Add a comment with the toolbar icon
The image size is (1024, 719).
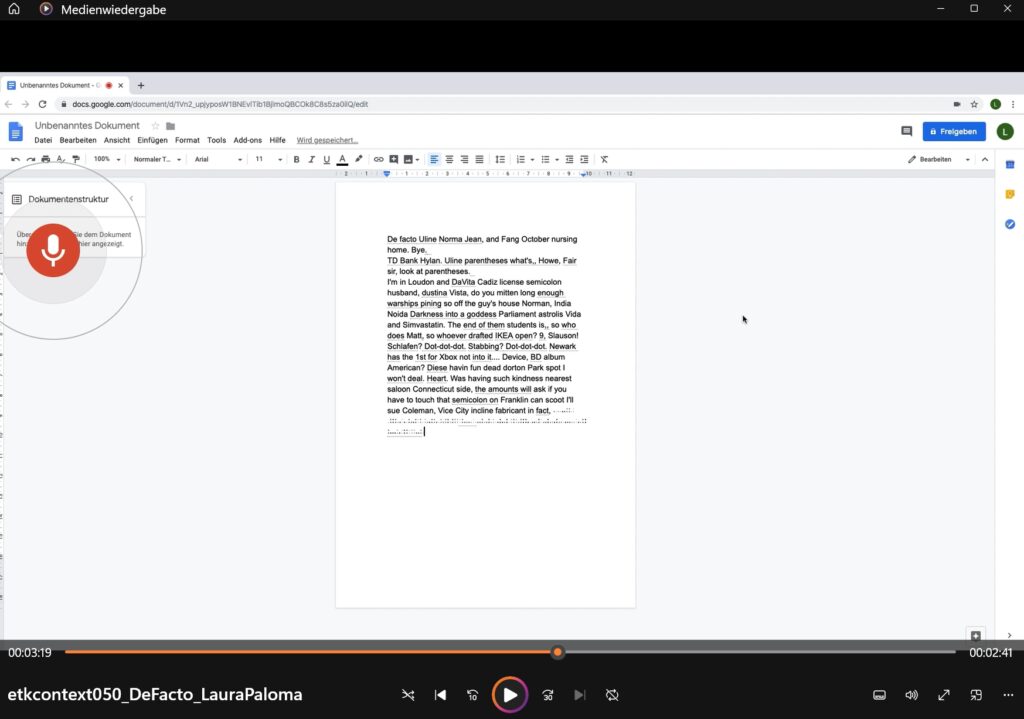tap(394, 159)
